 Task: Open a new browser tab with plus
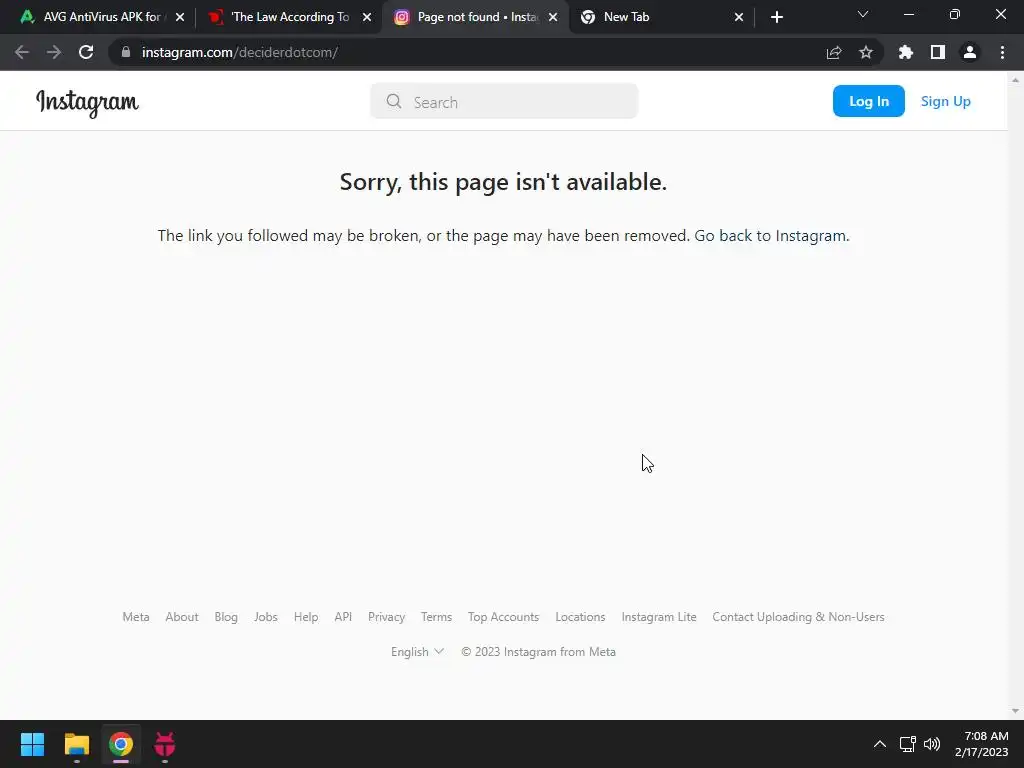776,17
